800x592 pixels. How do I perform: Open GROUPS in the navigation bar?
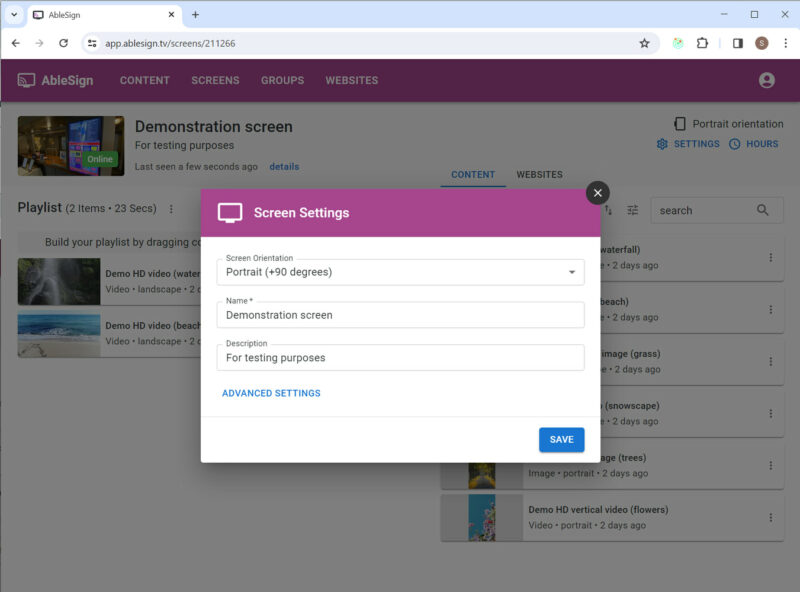pyautogui.click(x=282, y=80)
